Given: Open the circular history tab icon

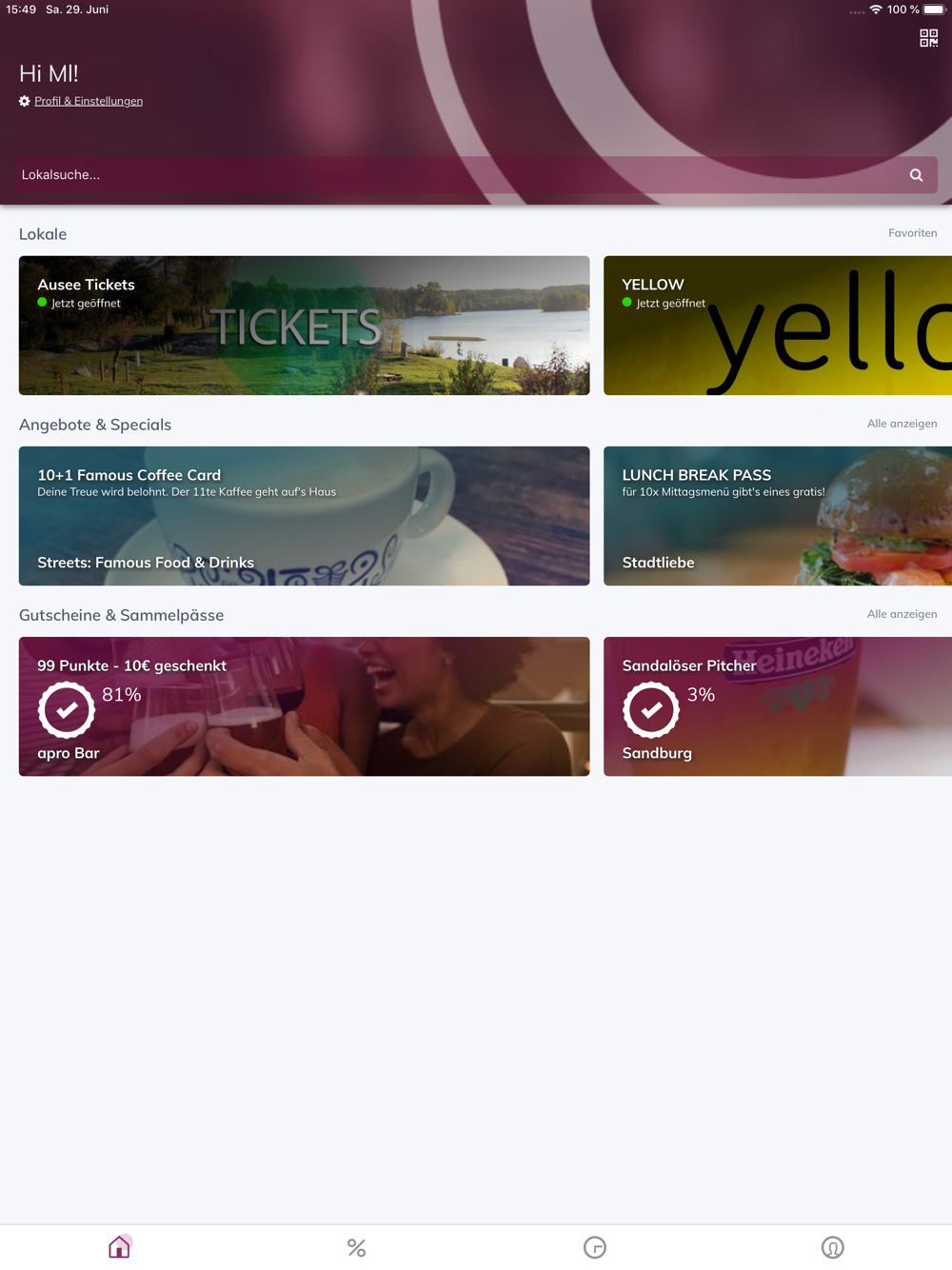Looking at the screenshot, I should pyautogui.click(x=595, y=1247).
